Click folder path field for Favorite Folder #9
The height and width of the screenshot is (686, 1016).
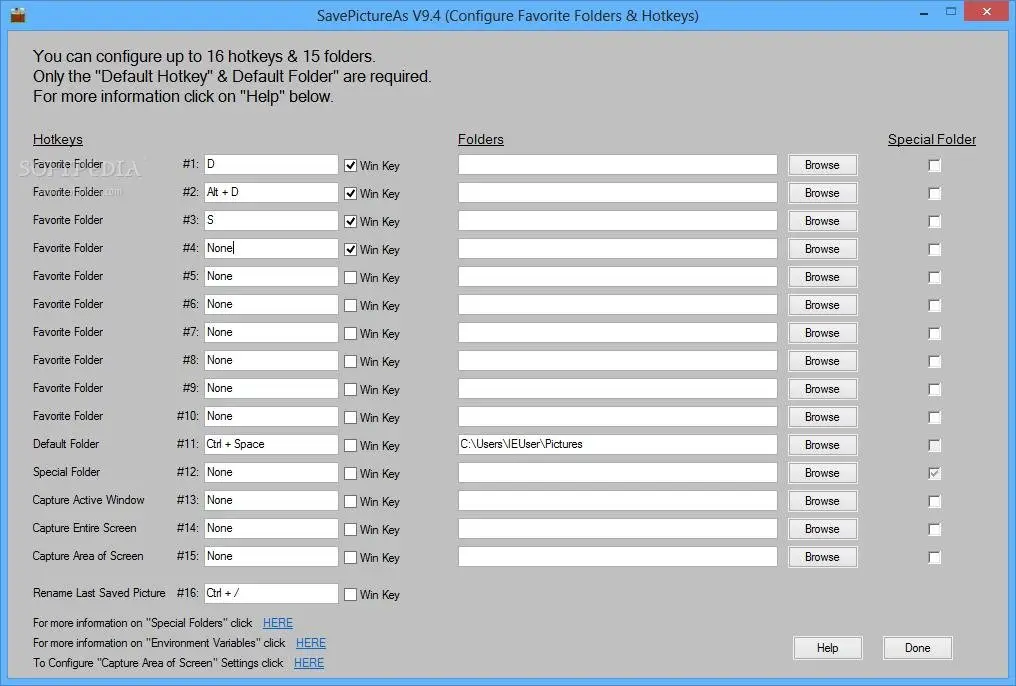[618, 389]
